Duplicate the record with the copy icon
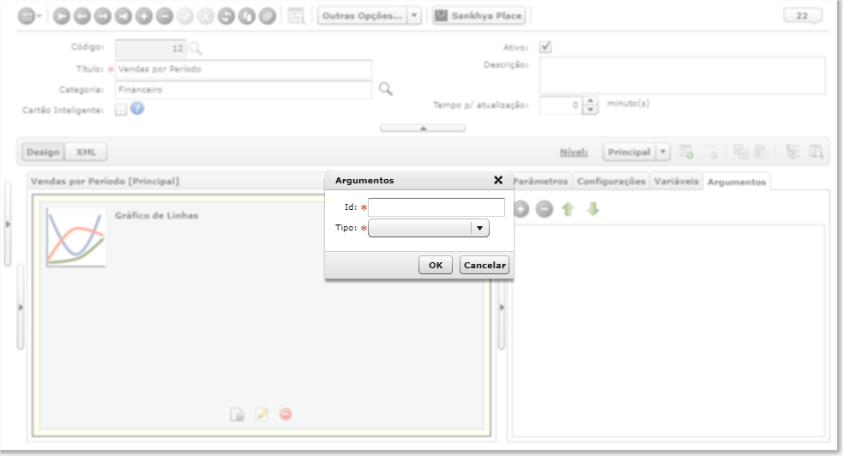 247,16
